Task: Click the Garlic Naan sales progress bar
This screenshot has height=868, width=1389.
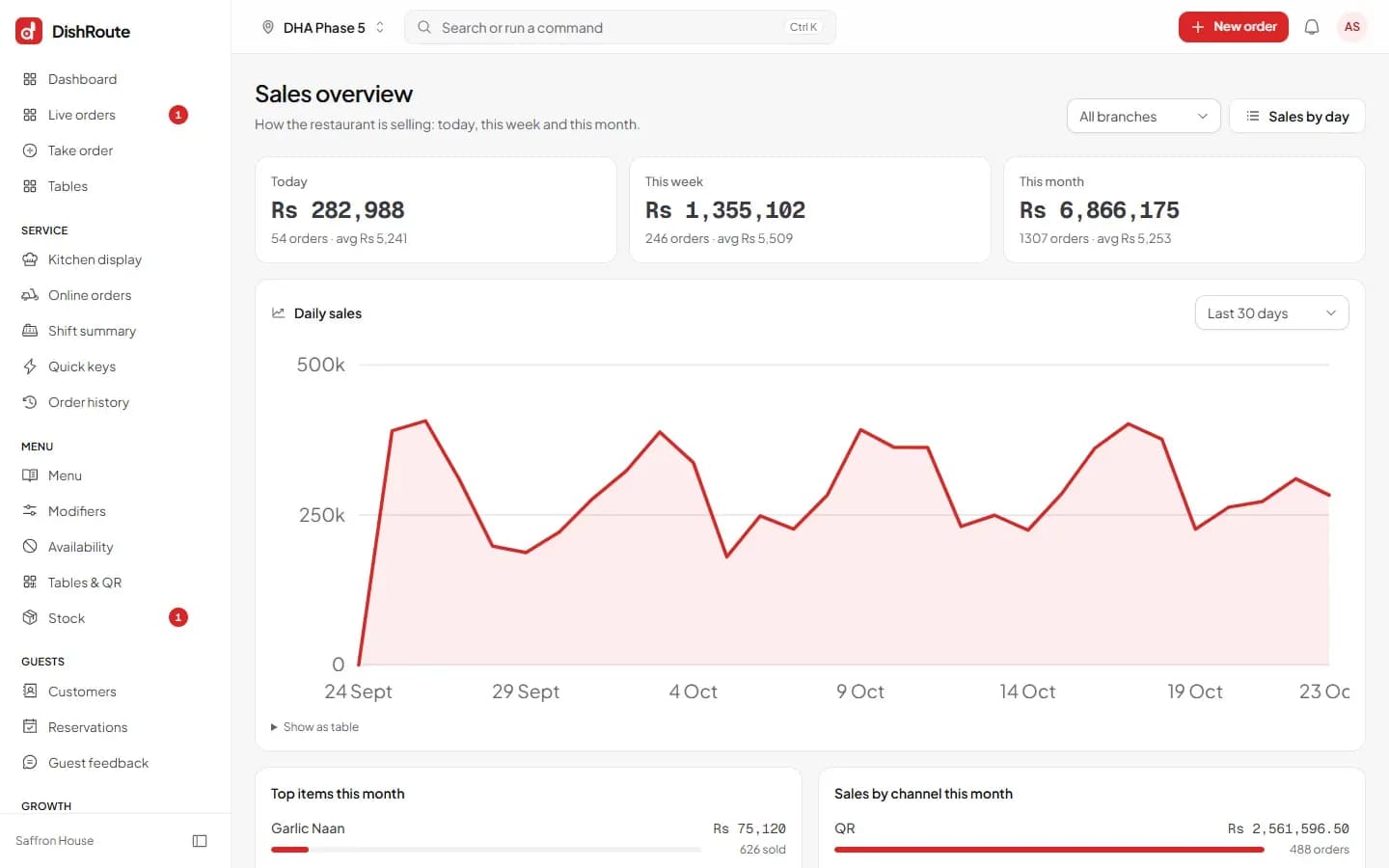Action: tap(486, 850)
